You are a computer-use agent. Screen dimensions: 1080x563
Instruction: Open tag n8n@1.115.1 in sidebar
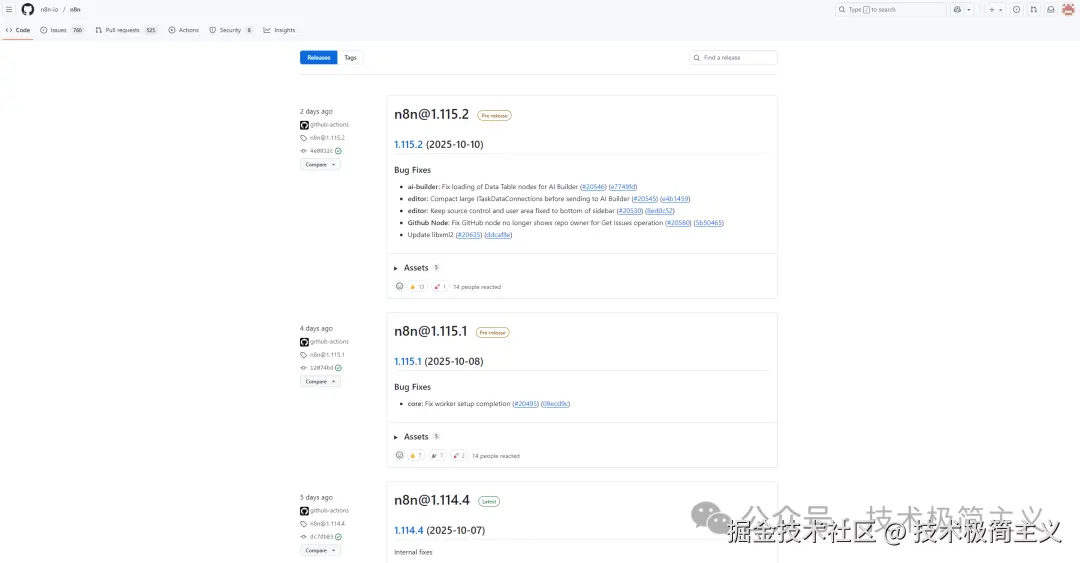[327, 355]
